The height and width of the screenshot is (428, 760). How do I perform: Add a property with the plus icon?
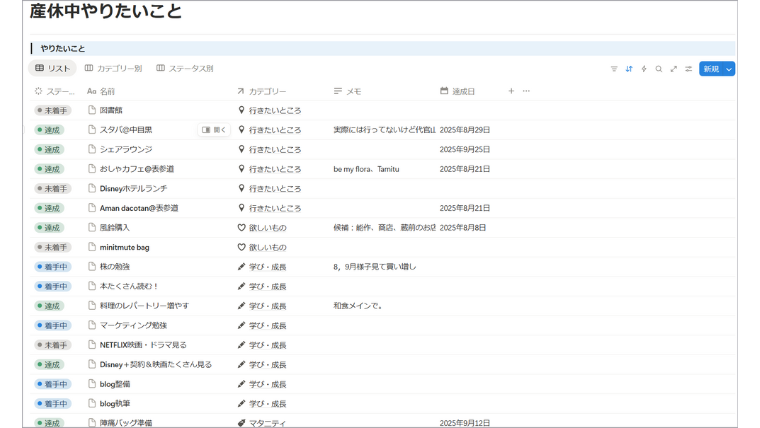[x=511, y=91]
